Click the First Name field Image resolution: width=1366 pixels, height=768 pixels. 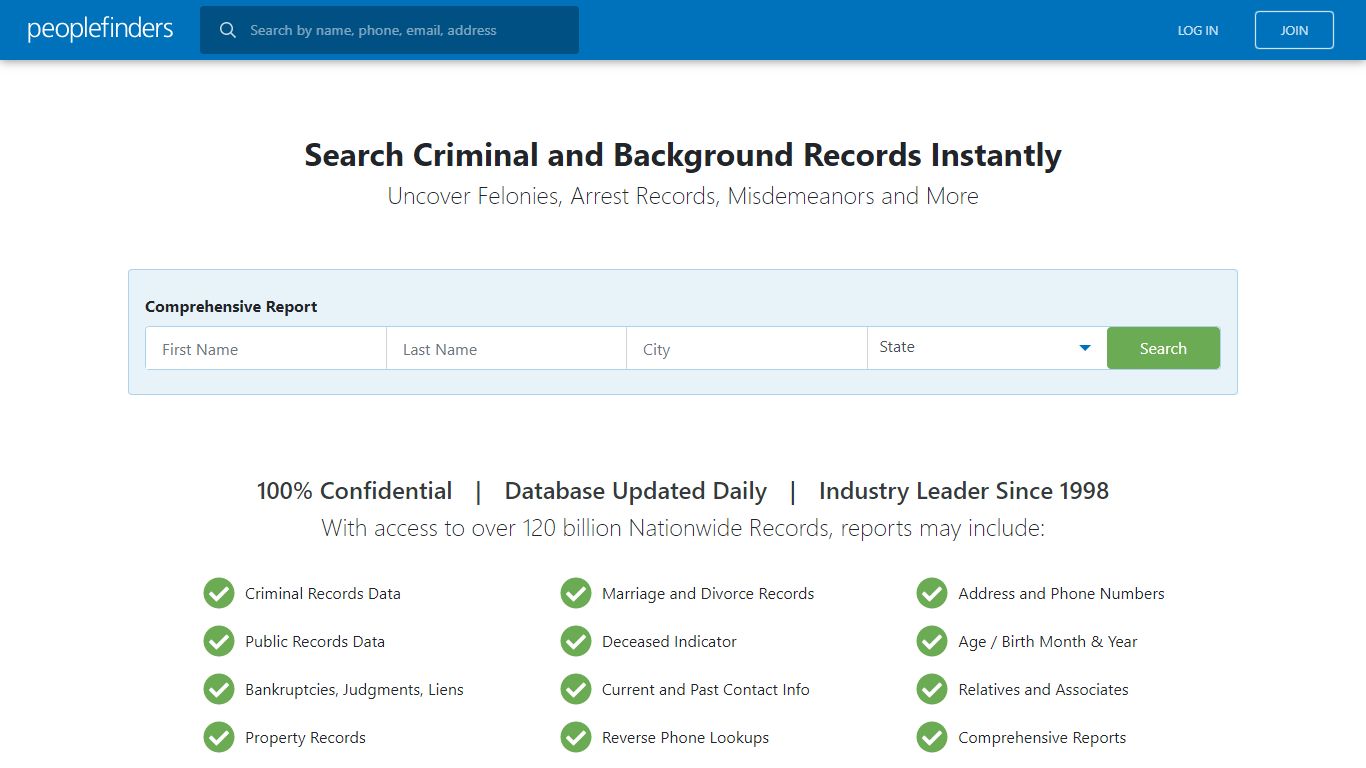pyautogui.click(x=266, y=348)
